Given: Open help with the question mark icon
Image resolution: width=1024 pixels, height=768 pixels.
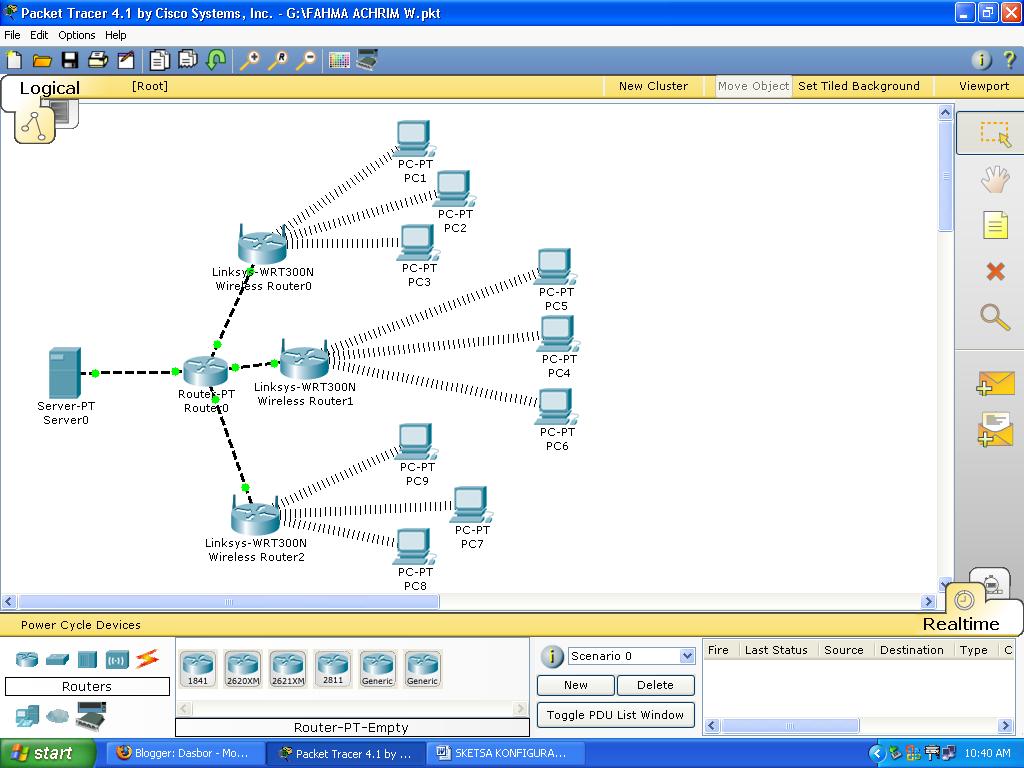Looking at the screenshot, I should (x=1009, y=60).
